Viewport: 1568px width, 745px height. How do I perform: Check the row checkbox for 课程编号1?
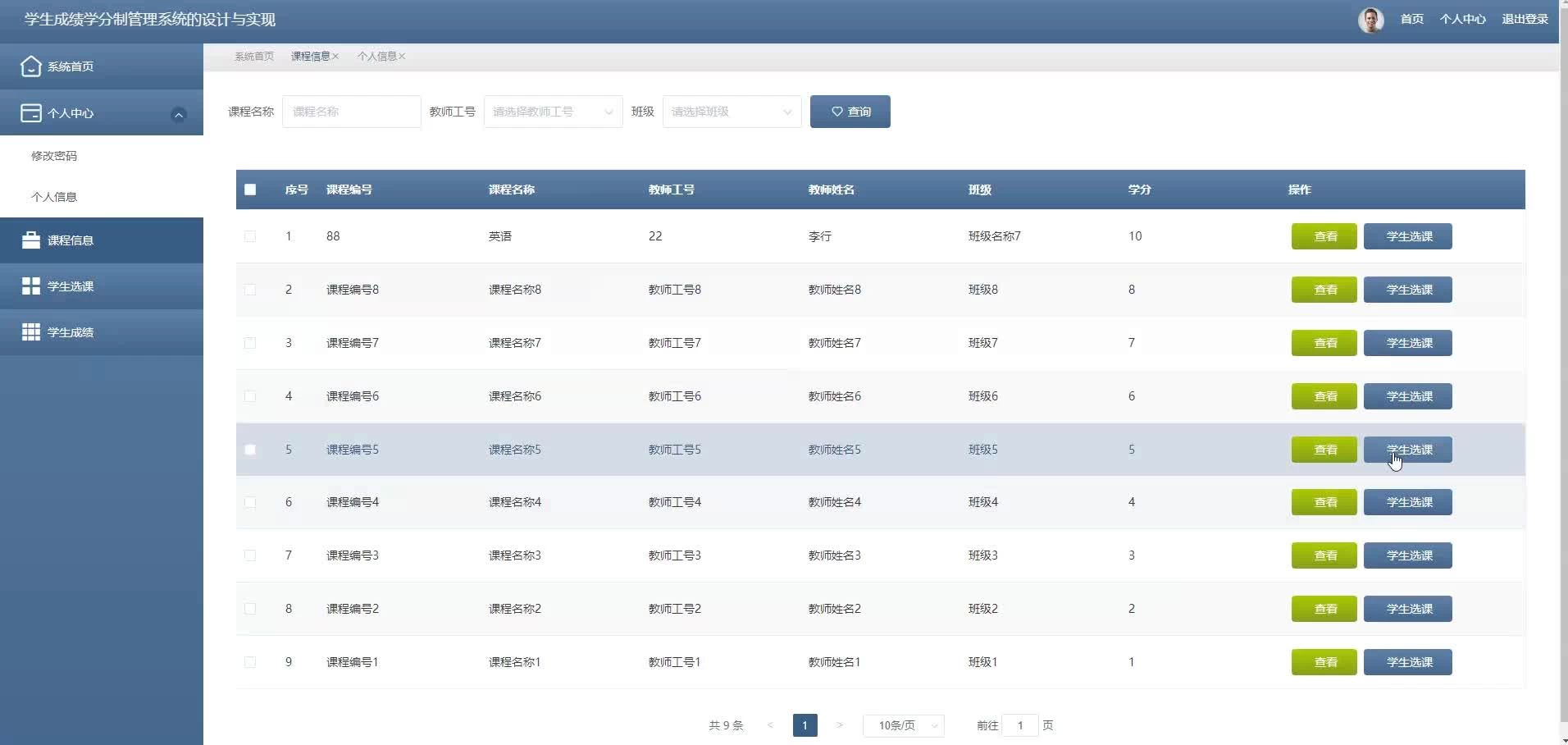point(250,662)
